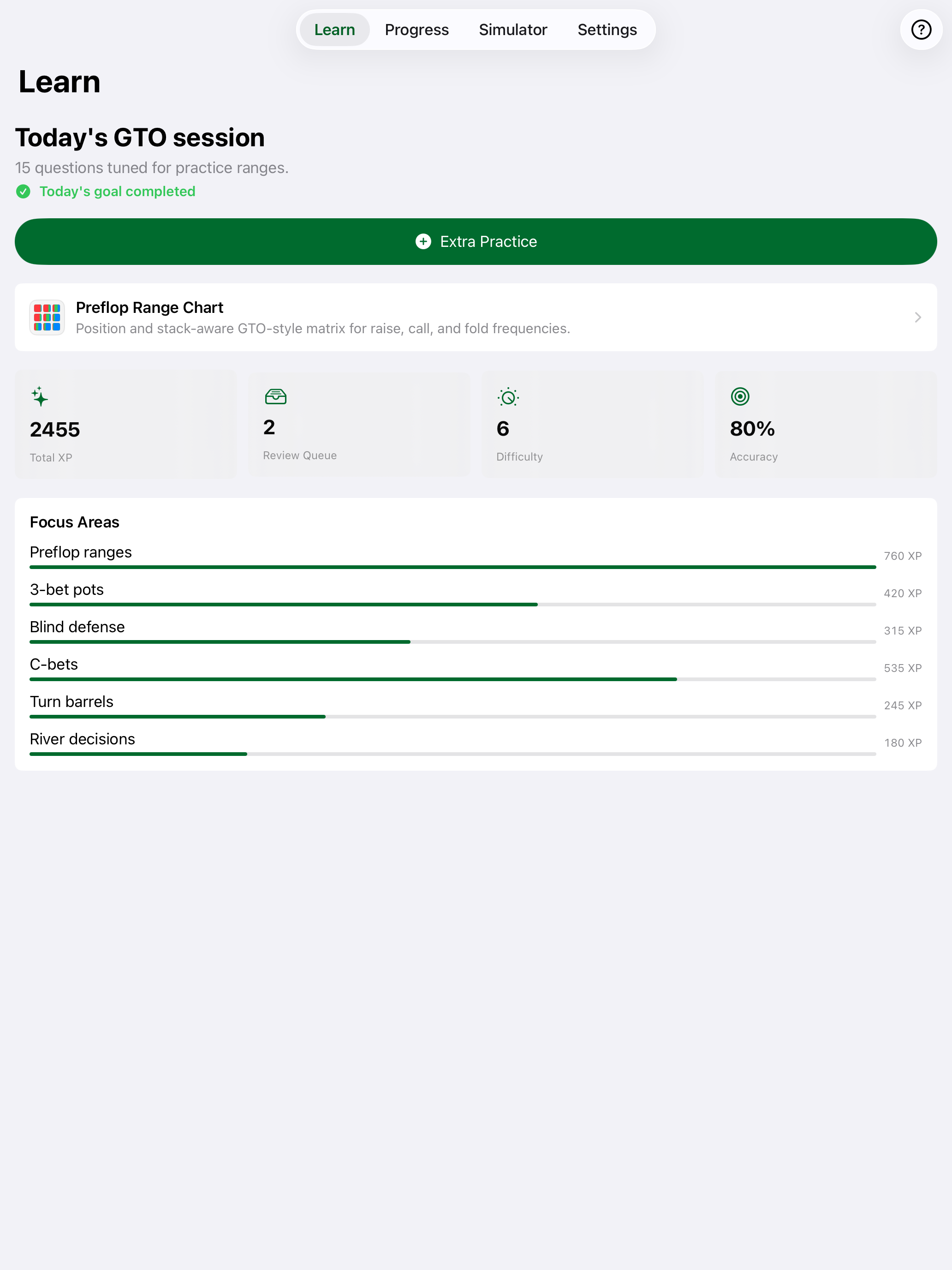Screen dimensions: 952x1270
Task: Click the 'Focus Areas' heading
Action: point(75,522)
